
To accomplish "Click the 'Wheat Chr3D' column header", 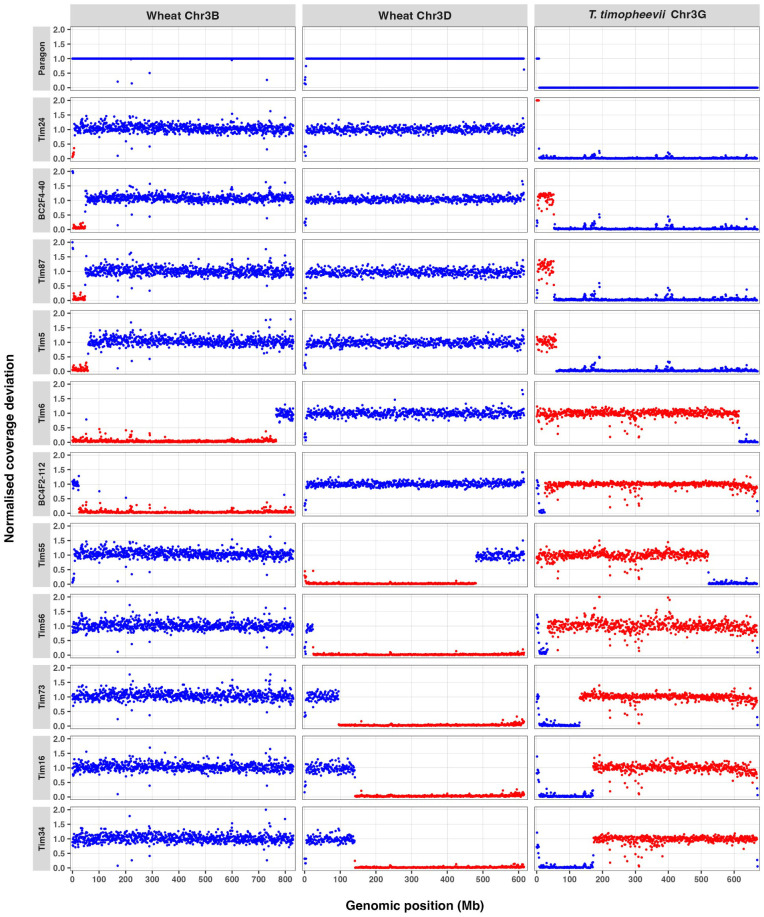I will pos(415,15).
